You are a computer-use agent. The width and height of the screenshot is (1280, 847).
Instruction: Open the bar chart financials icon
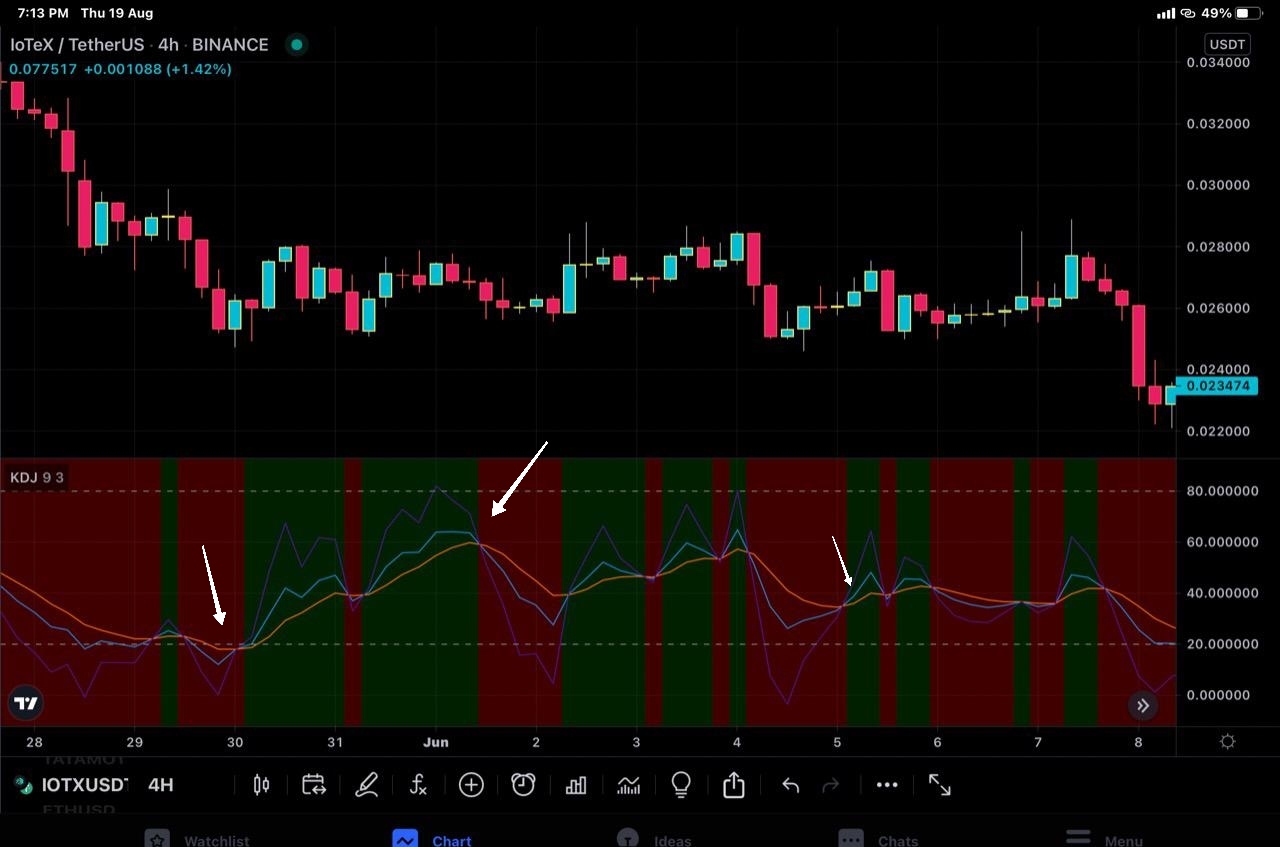click(x=576, y=785)
